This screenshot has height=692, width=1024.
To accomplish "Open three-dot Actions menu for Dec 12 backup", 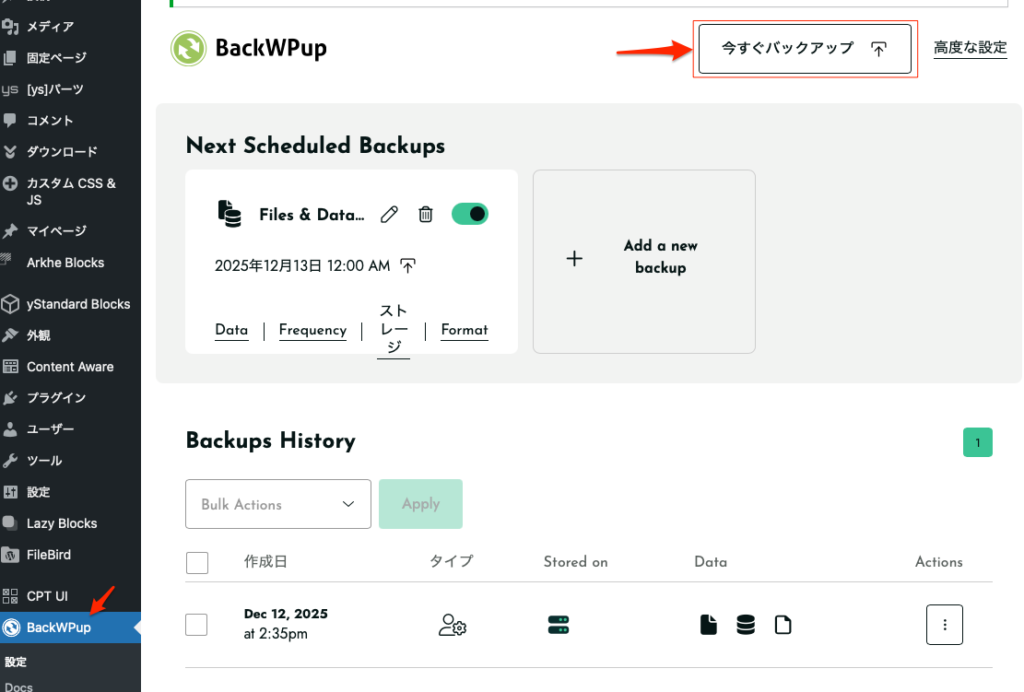I will (x=944, y=625).
